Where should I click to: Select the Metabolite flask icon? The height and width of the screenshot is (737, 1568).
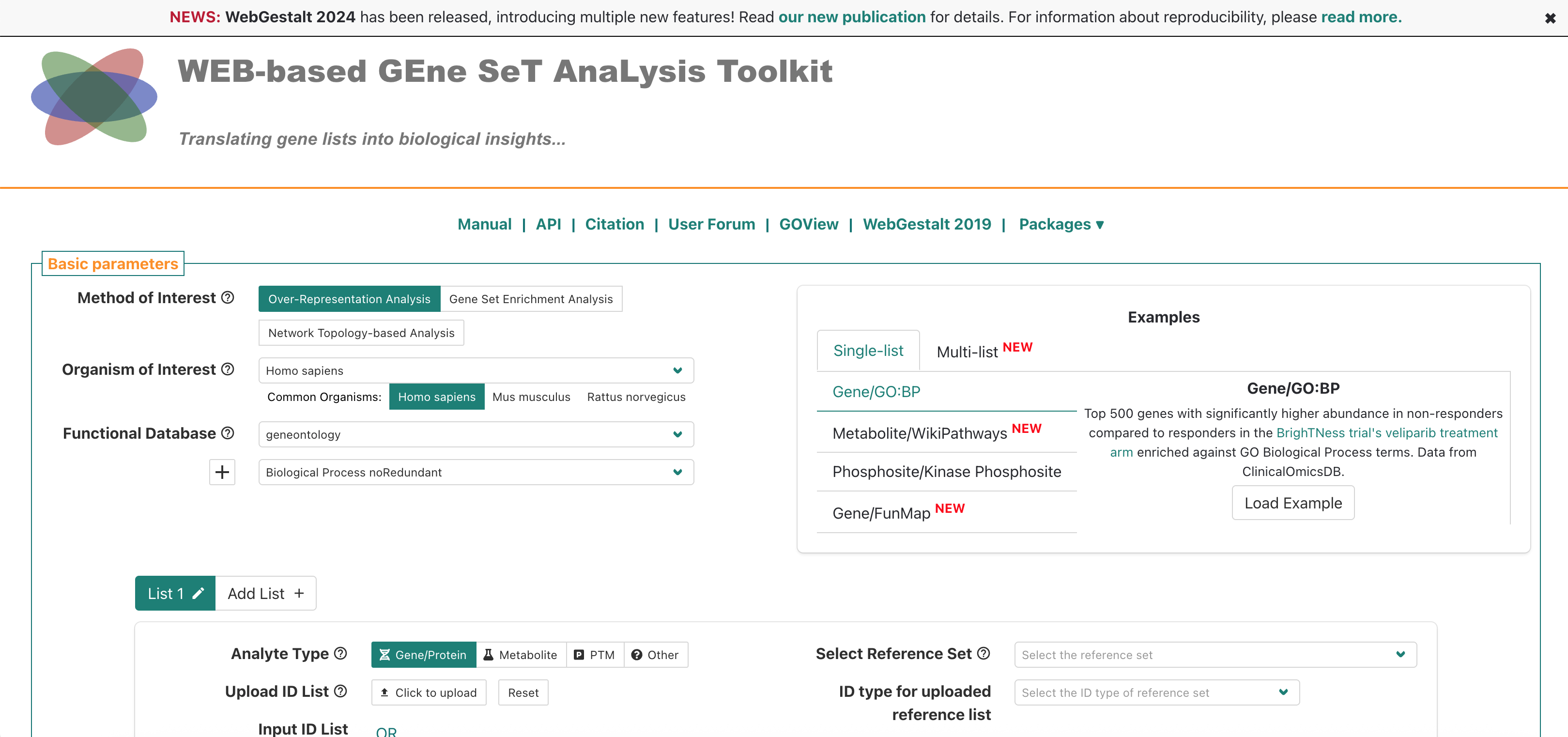[x=488, y=654]
